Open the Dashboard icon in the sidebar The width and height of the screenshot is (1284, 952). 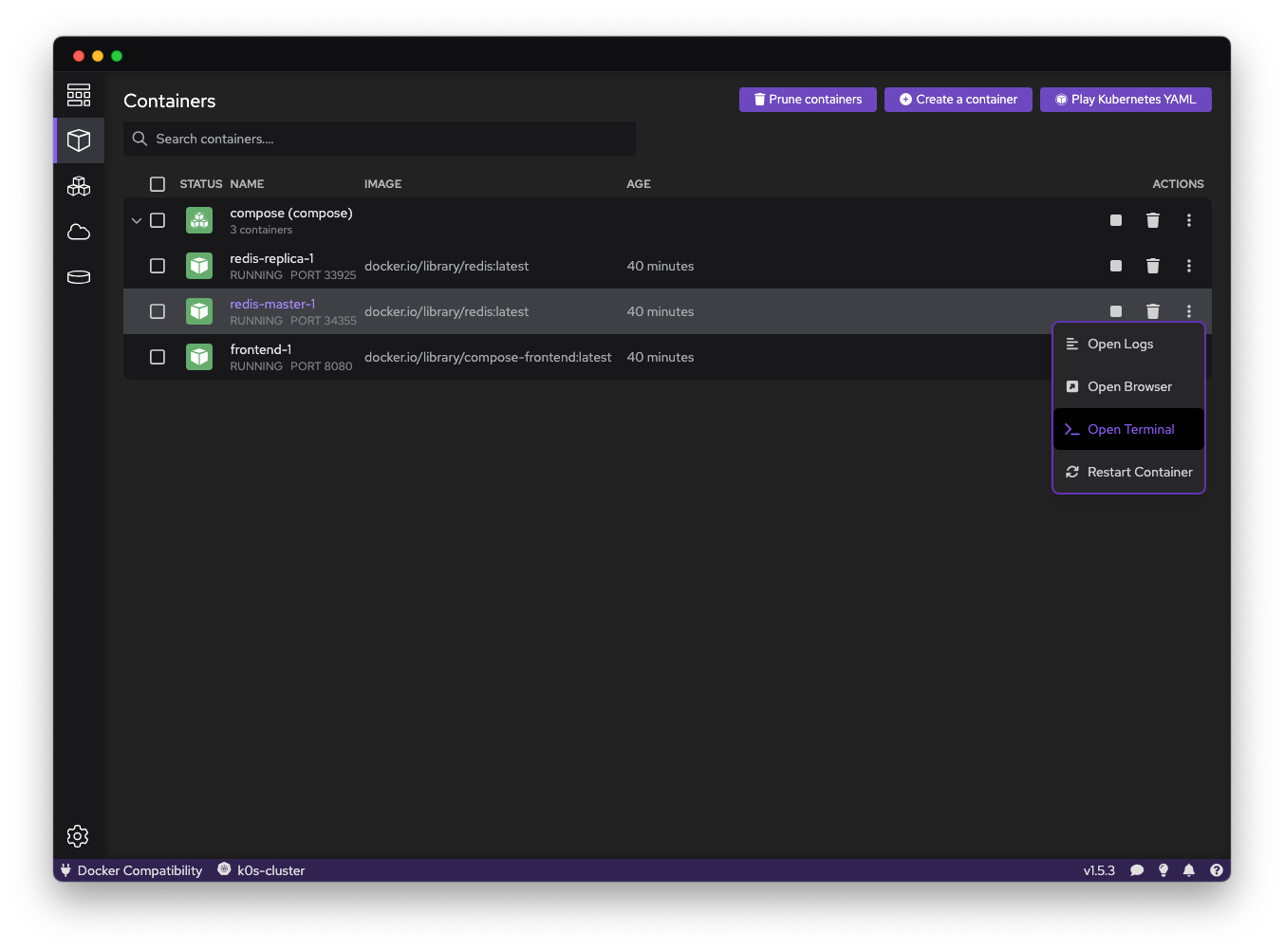79,95
